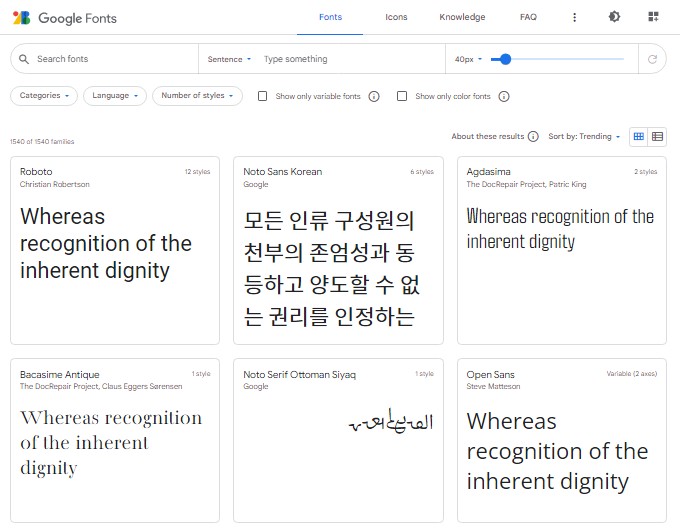Click the search magnifier icon

coord(24,59)
